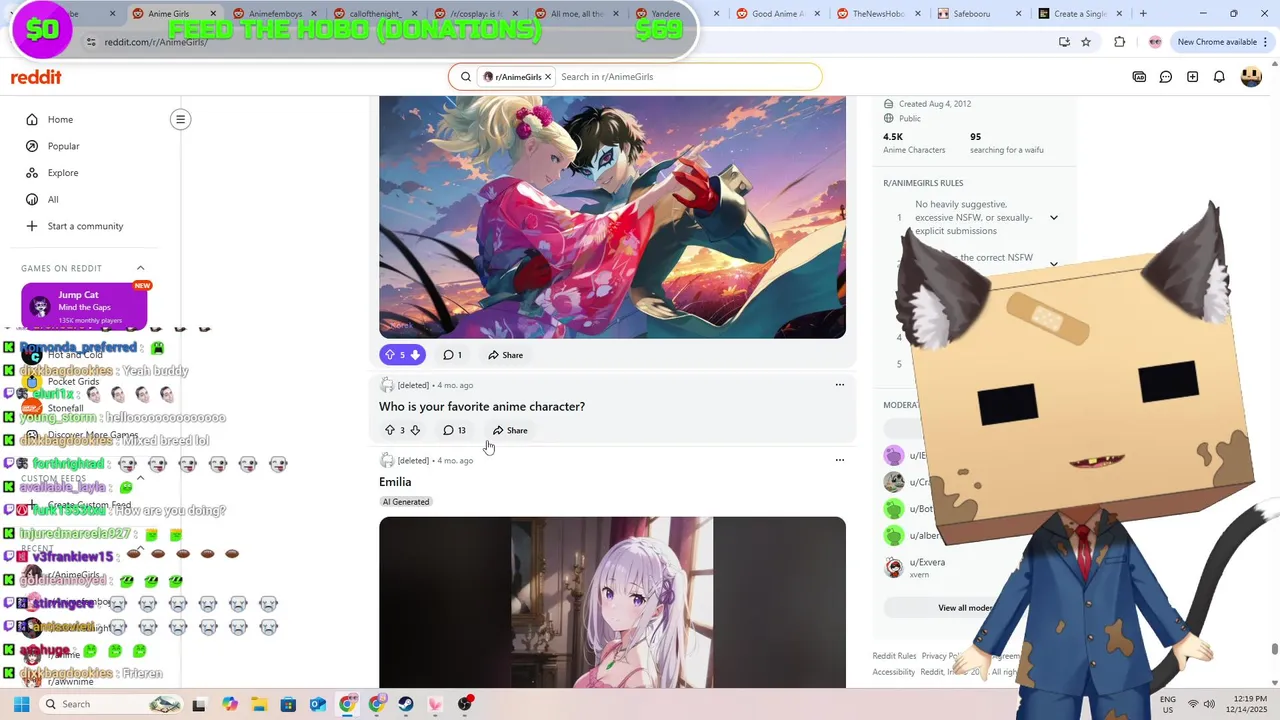The height and width of the screenshot is (720, 1280).
Task: Click the page vertical scrollbar thumb
Action: point(1274,649)
